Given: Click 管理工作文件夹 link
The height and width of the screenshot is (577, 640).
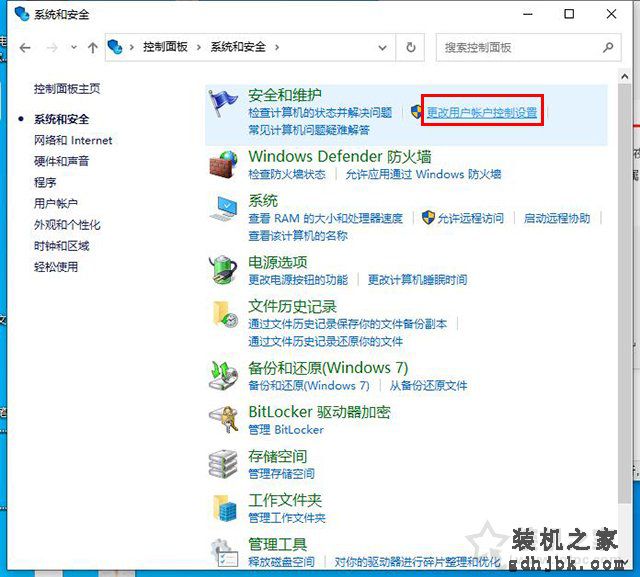Looking at the screenshot, I should tap(287, 518).
